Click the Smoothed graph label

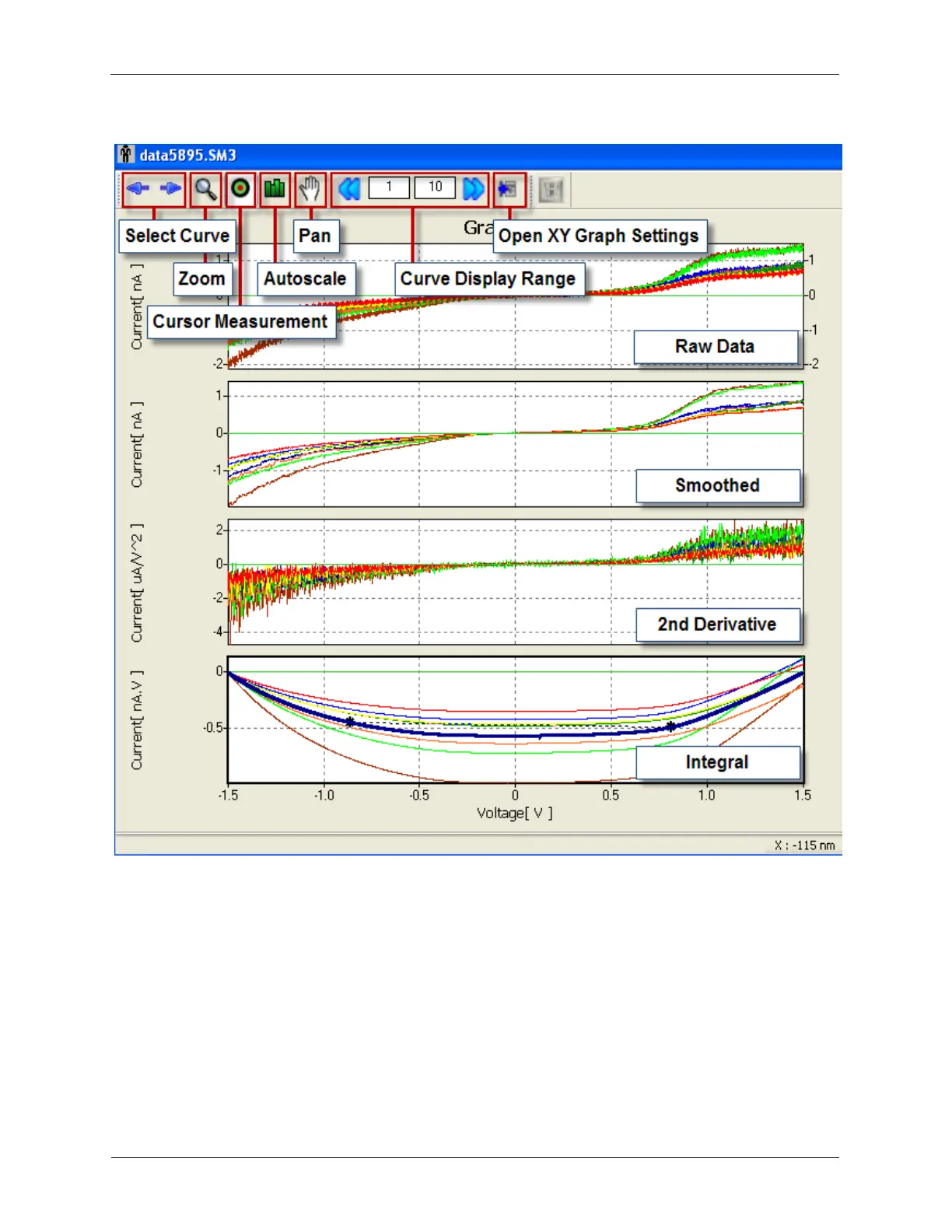(x=717, y=485)
